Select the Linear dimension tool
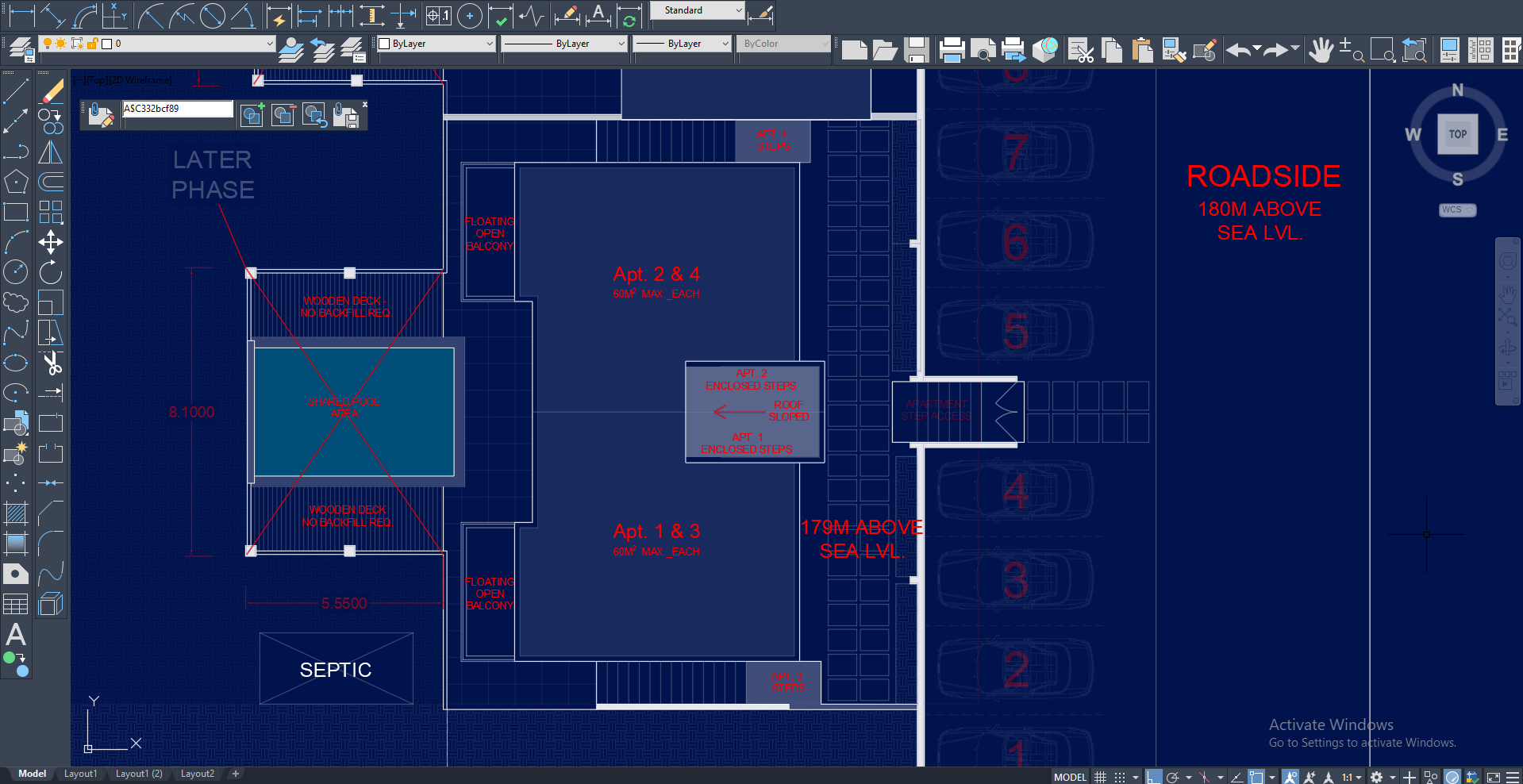 21,15
